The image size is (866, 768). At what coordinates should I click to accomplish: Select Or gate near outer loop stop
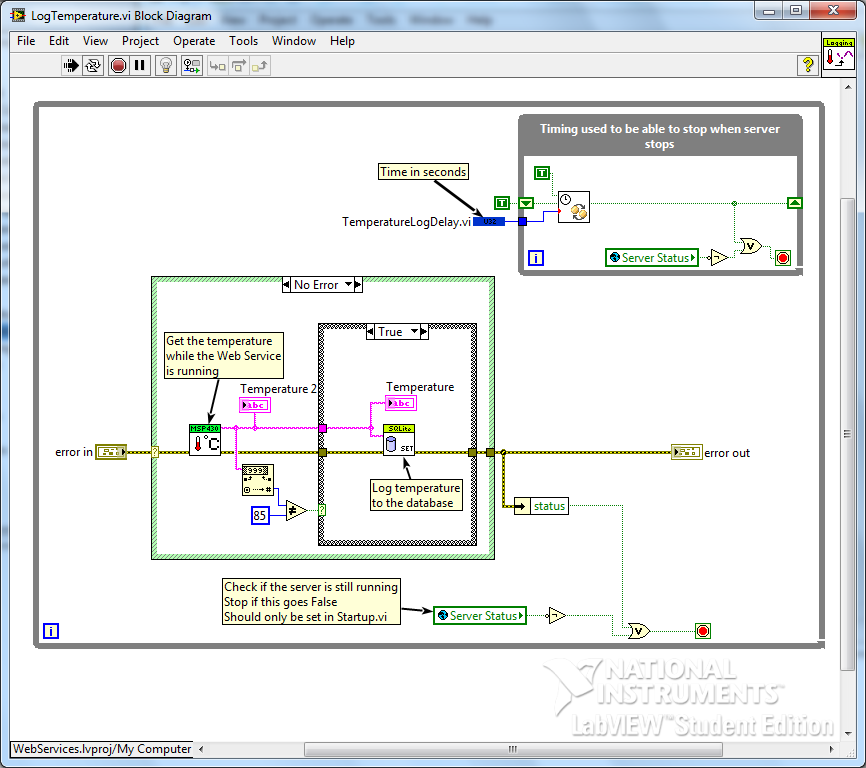pyautogui.click(x=639, y=631)
